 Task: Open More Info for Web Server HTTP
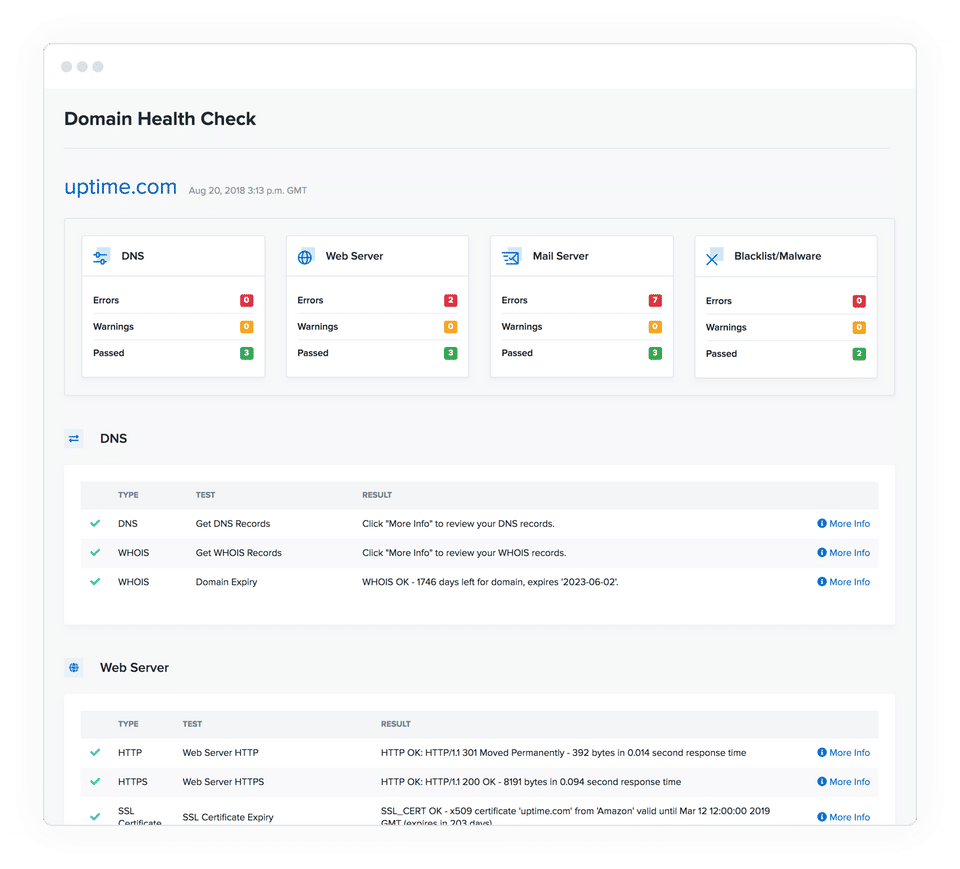(844, 753)
